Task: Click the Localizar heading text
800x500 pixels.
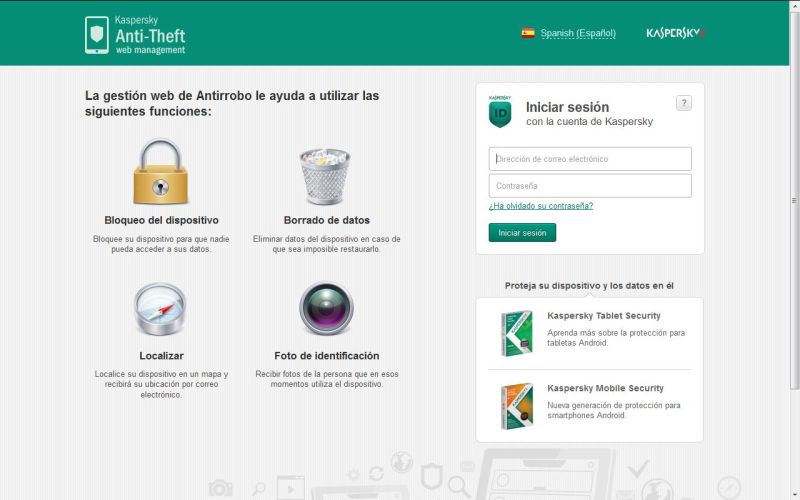Action: [161, 356]
